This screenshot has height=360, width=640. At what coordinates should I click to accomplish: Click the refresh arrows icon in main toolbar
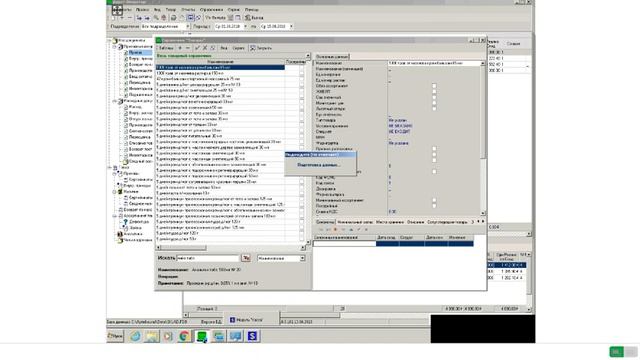point(198,18)
